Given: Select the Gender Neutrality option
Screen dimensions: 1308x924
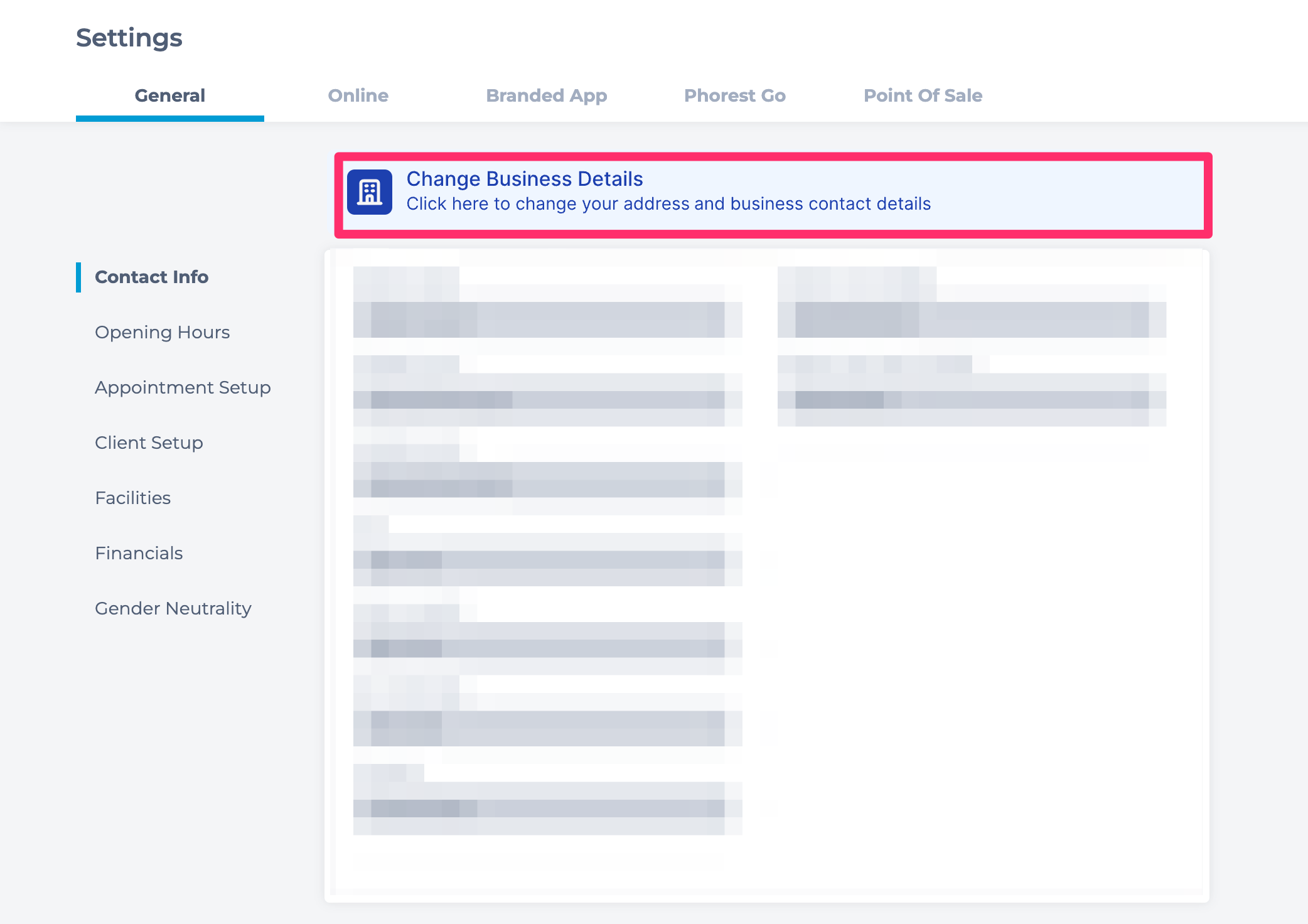Looking at the screenshot, I should coord(173,608).
